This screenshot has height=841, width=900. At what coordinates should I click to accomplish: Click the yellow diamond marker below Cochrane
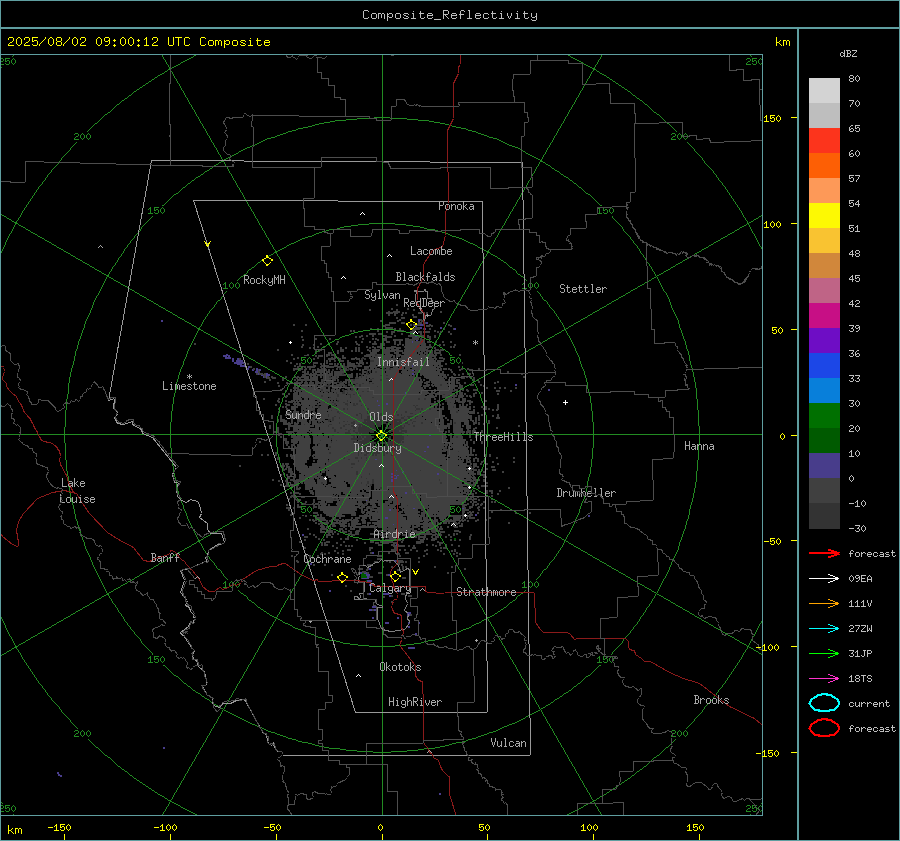tap(343, 577)
